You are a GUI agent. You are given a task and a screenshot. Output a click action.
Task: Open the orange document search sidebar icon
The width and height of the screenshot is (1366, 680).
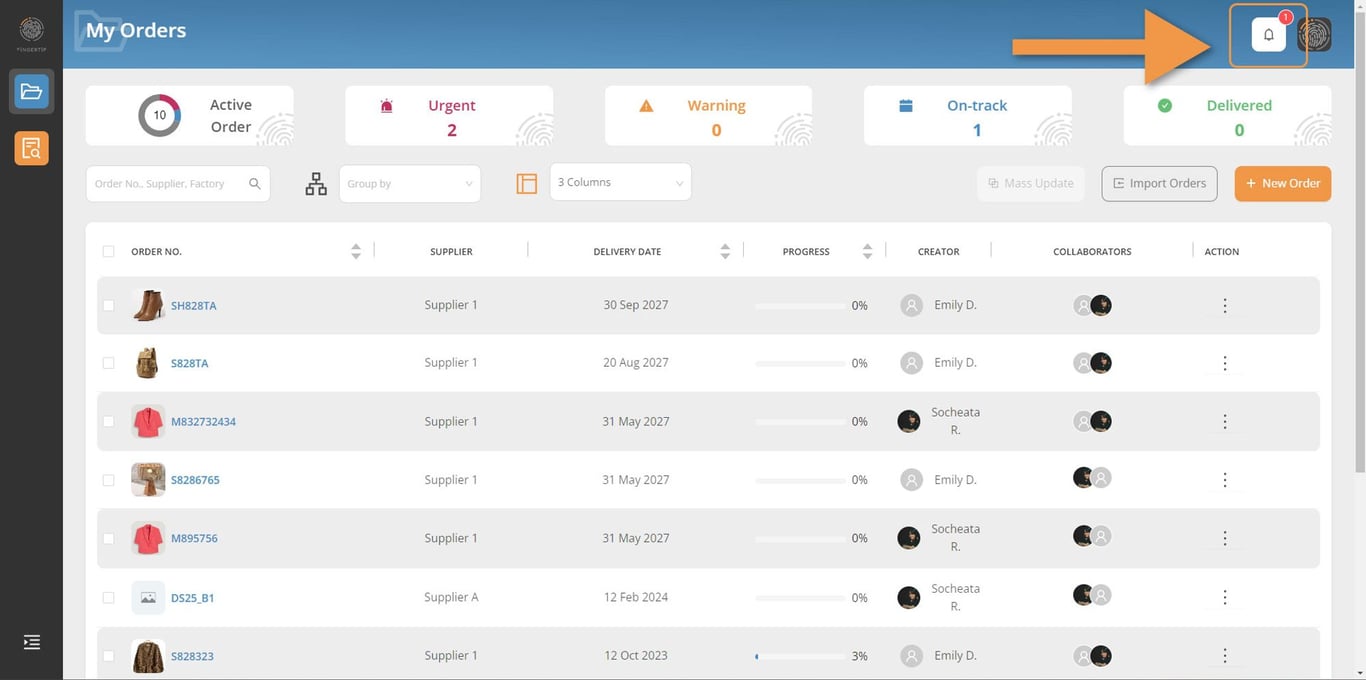click(x=31, y=148)
